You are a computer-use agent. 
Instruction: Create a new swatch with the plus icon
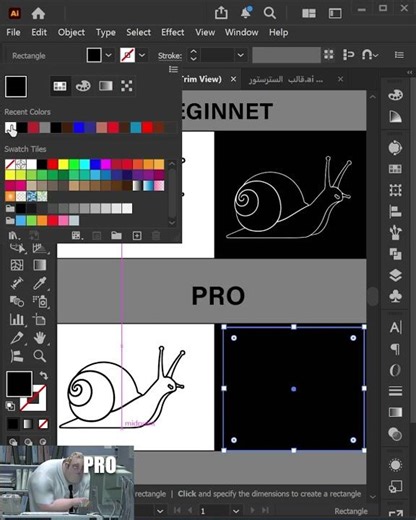pos(137,236)
